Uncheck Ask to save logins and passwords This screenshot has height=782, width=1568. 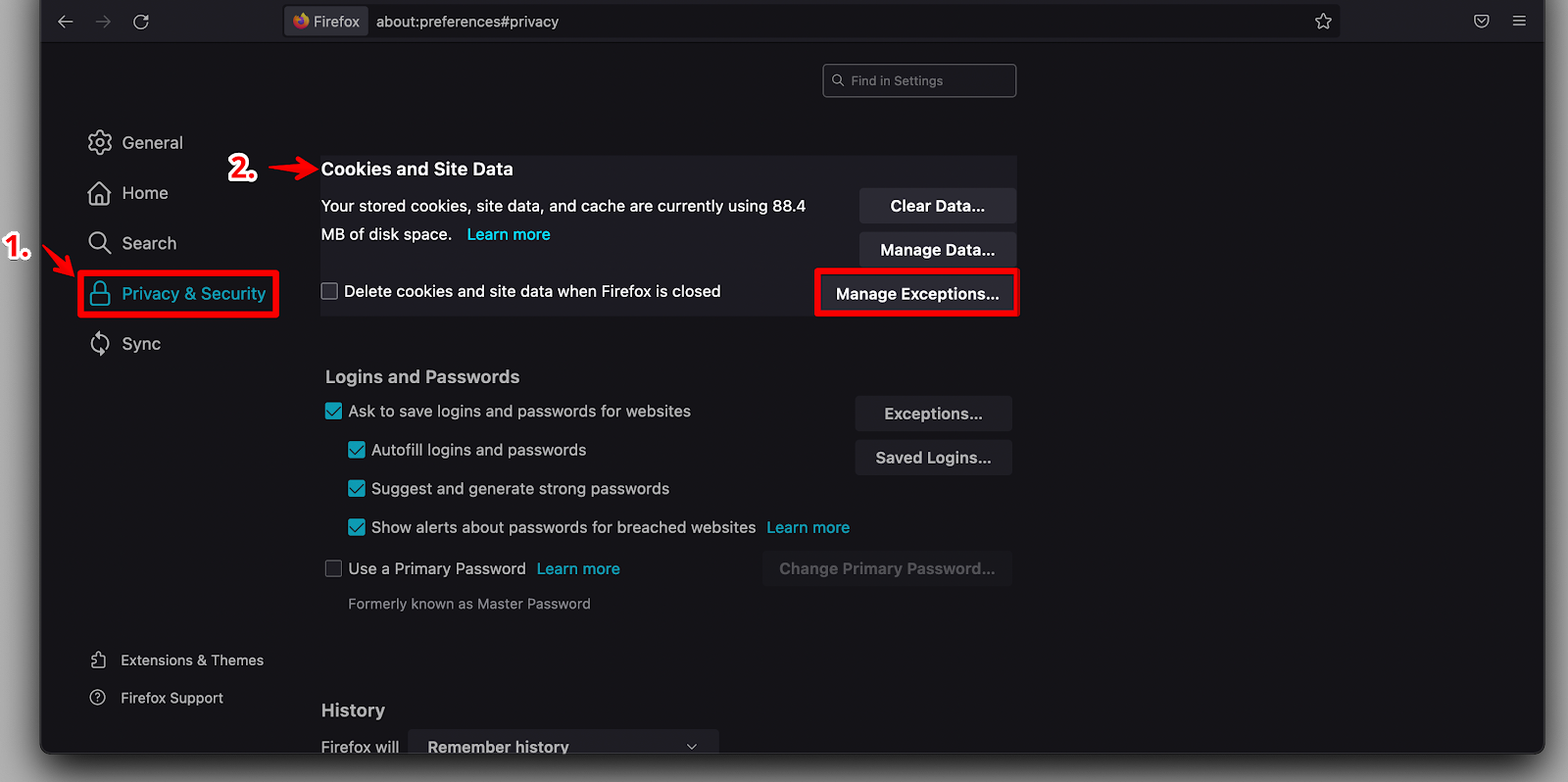(334, 412)
